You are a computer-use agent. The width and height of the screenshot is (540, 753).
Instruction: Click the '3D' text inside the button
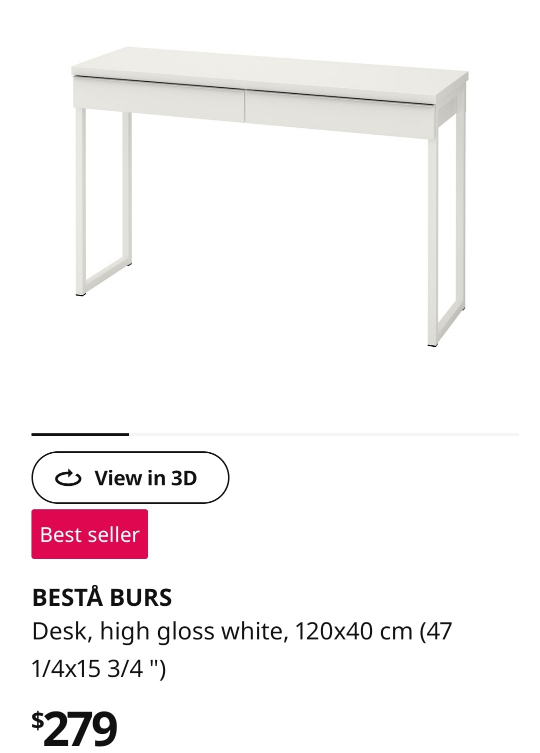(x=184, y=478)
